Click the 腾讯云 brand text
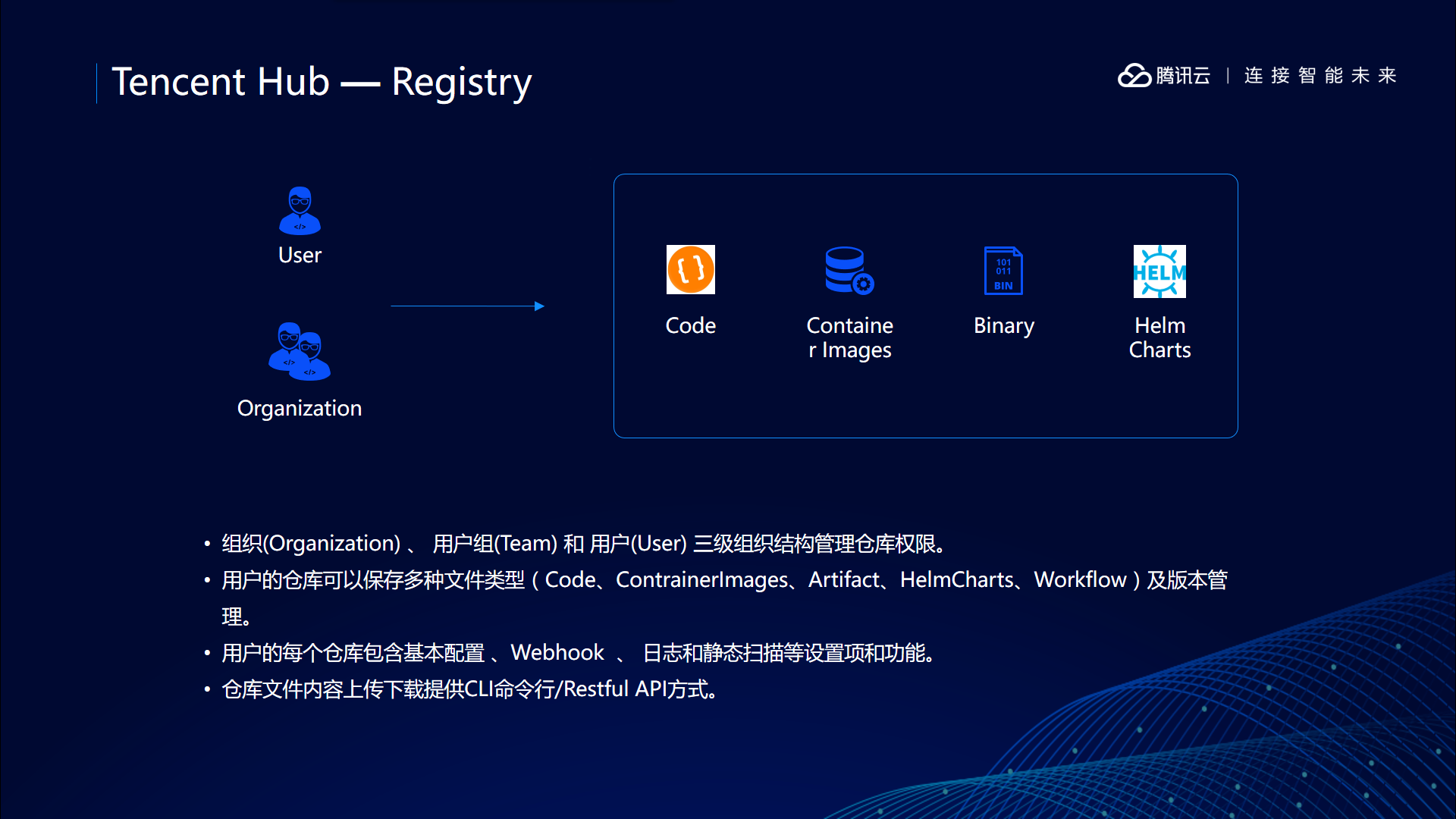The height and width of the screenshot is (819, 1456). (x=1183, y=76)
